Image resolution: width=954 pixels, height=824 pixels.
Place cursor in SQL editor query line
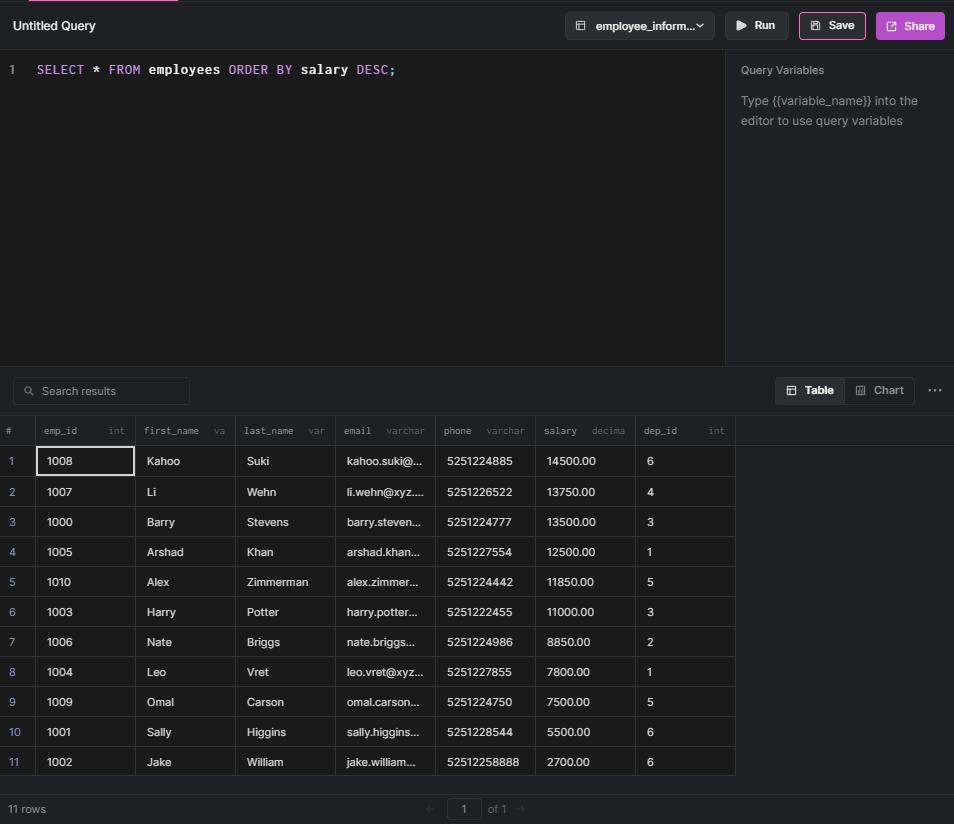[x=216, y=69]
